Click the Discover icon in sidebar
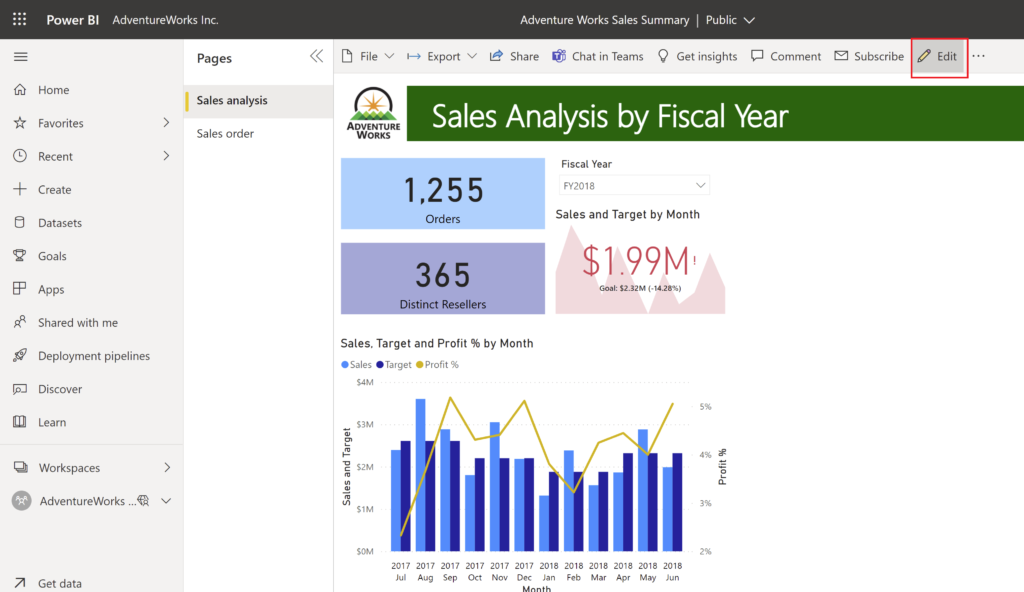 (x=20, y=389)
